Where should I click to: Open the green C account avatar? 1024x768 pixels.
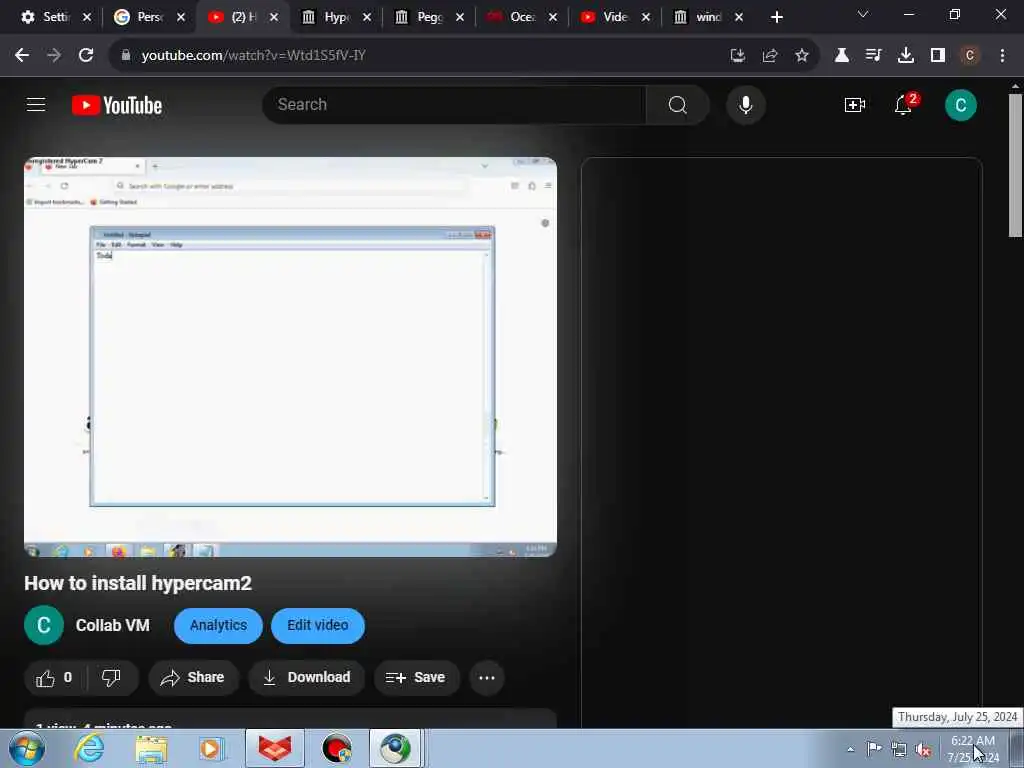960,105
